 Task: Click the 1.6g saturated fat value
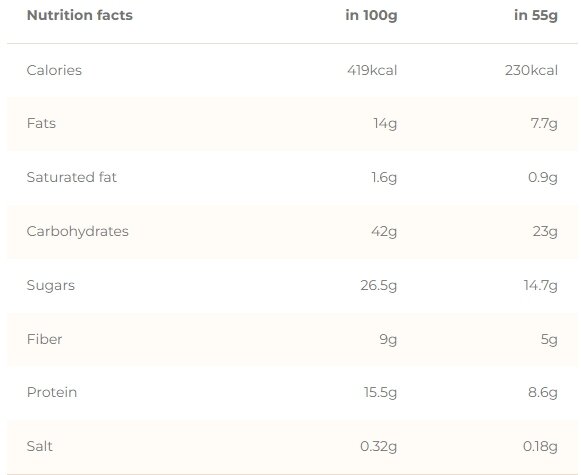(x=384, y=178)
